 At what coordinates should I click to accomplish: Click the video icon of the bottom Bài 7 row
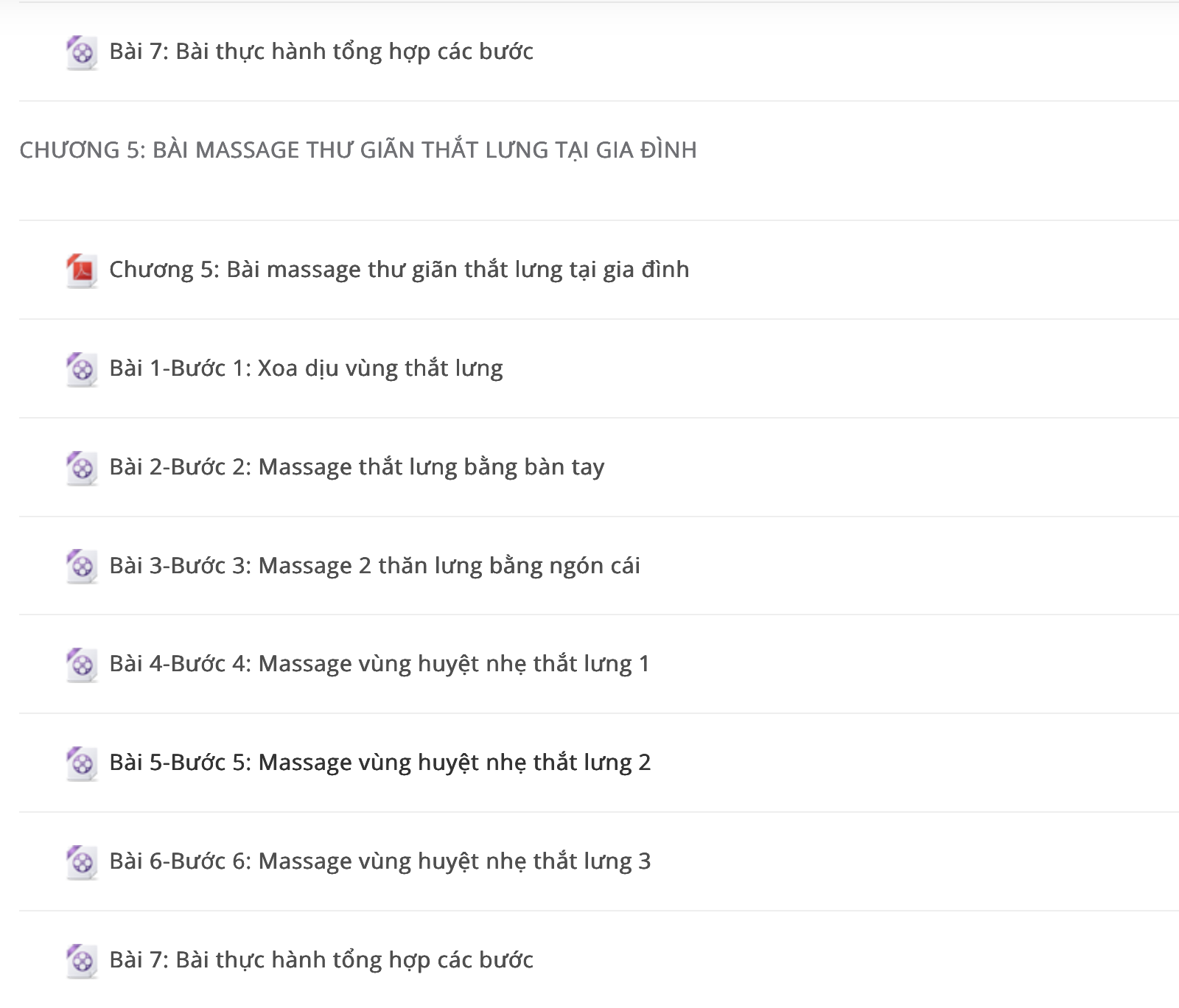pyautogui.click(x=82, y=961)
